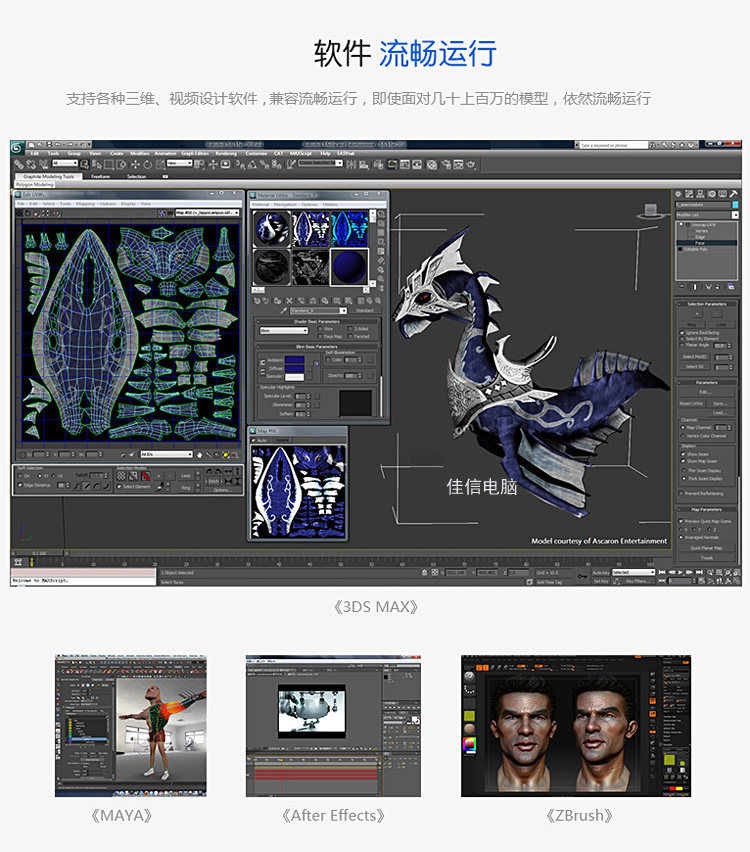Select the Thin Seam Display radio button
750x852 pixels.
(x=683, y=471)
